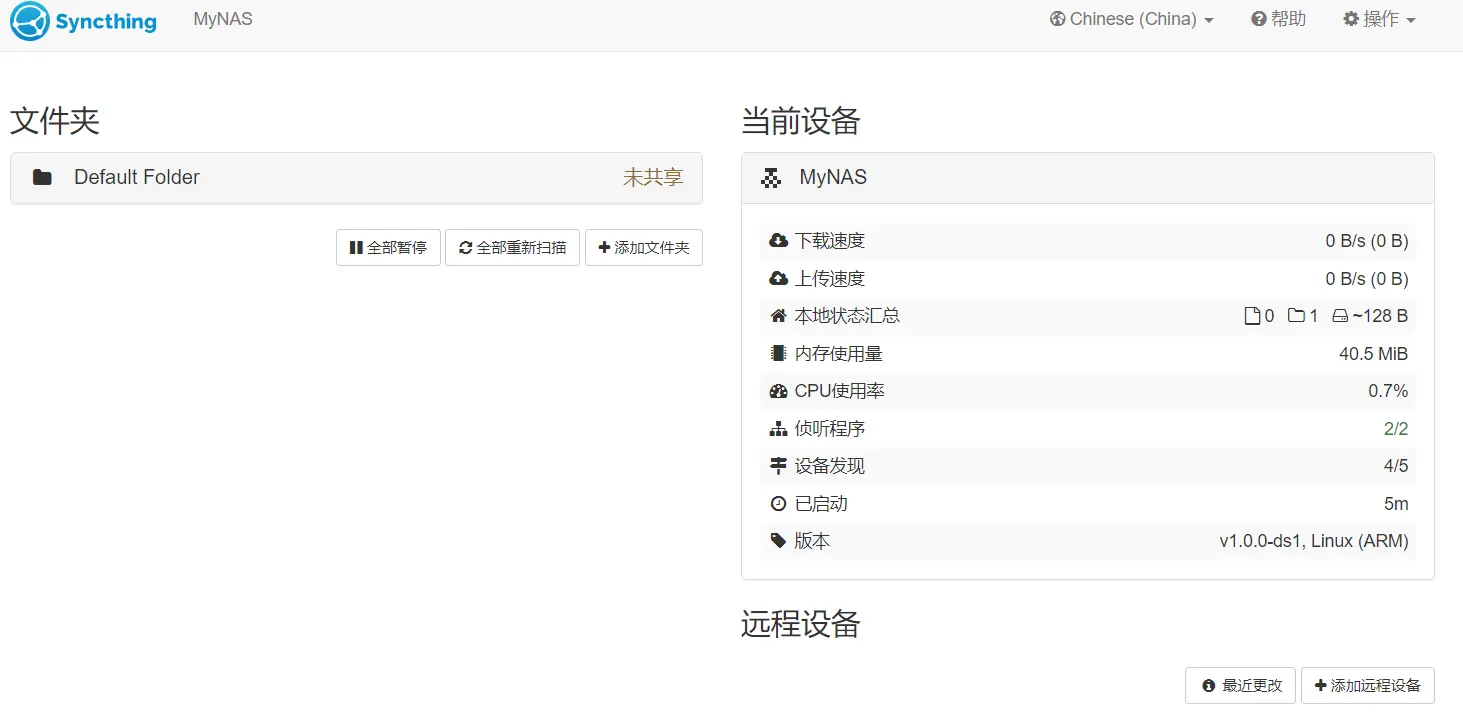1463x724 pixels.
Task: Click the 侦听程序 label
Action: [830, 429]
